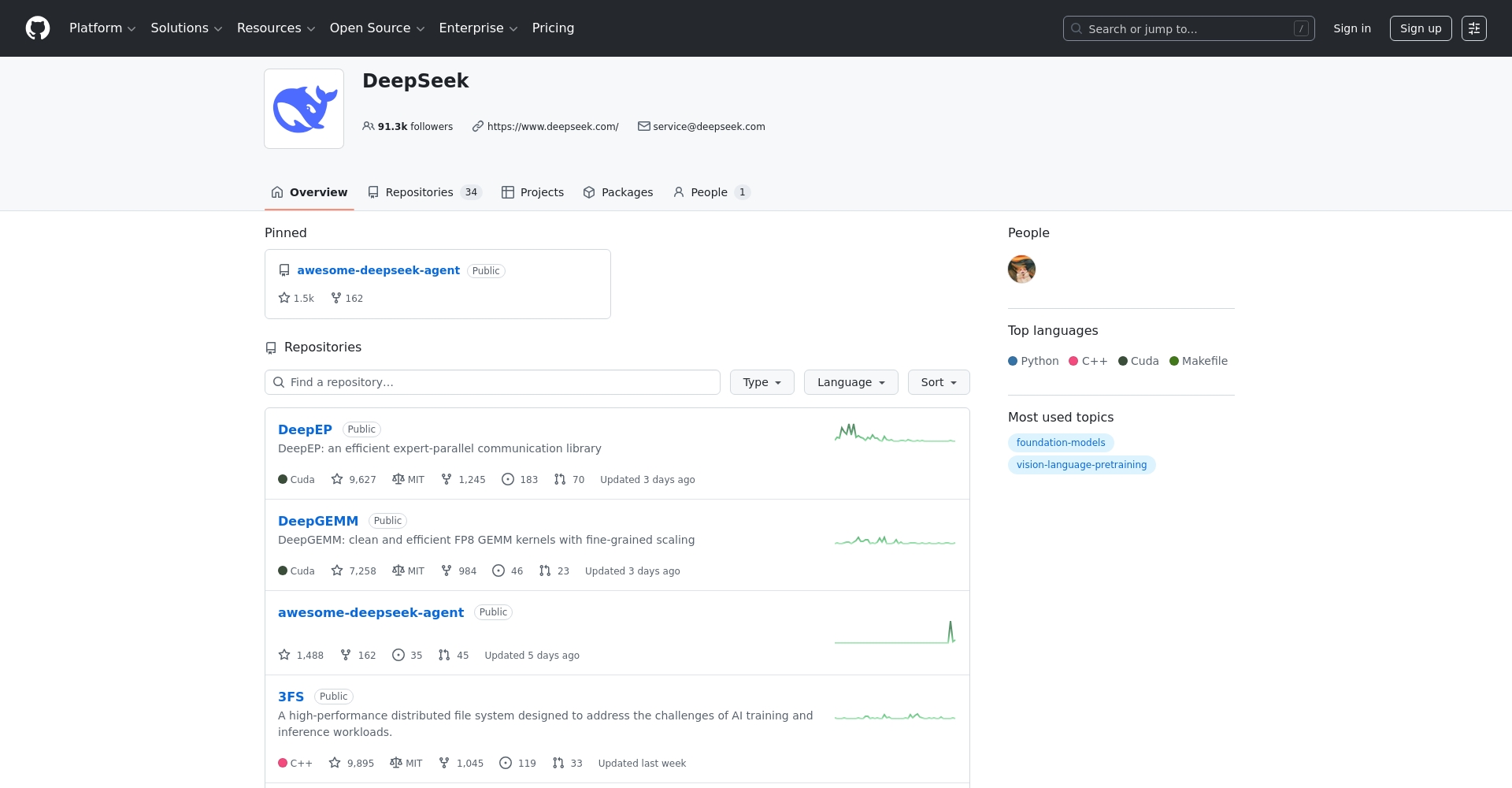Image resolution: width=1512 pixels, height=788 pixels.
Task: Switch to the Packages tab
Action: pyautogui.click(x=618, y=192)
